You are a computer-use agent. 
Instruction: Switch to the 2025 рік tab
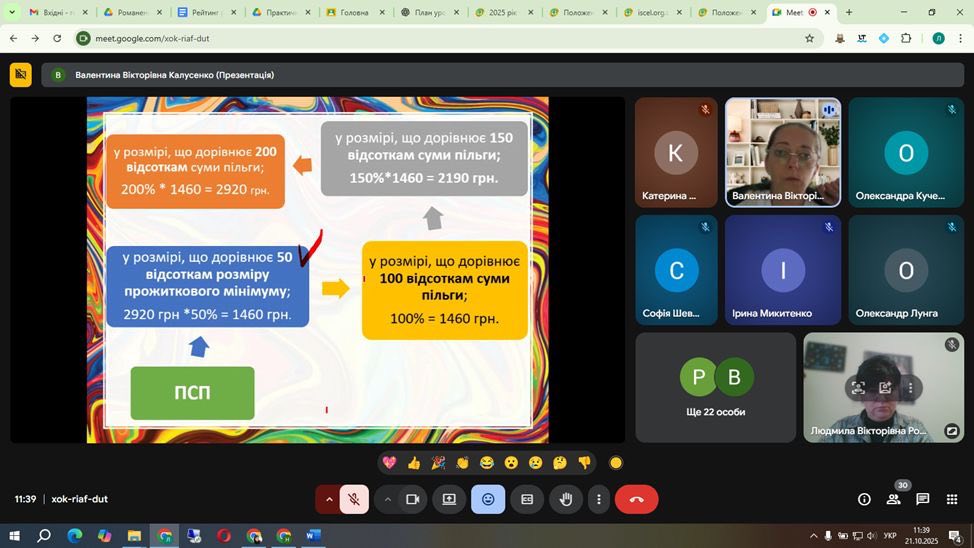(503, 12)
